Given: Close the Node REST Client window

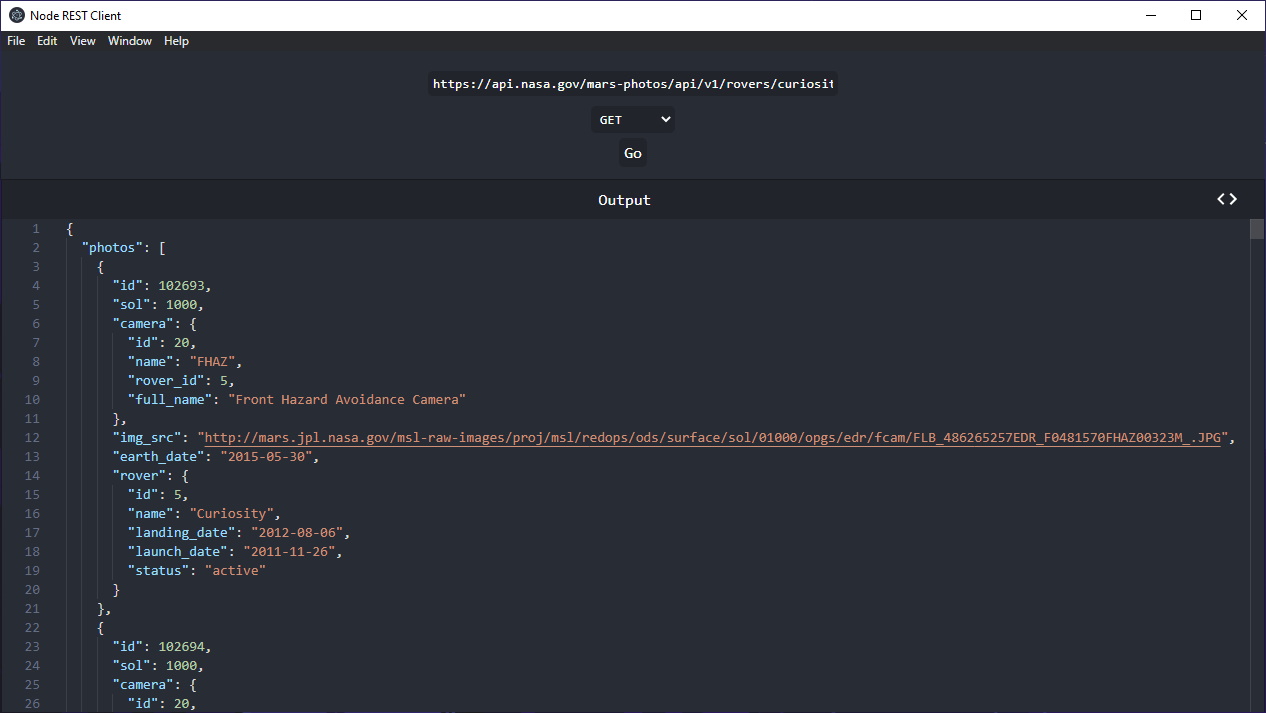Looking at the screenshot, I should (1242, 15).
